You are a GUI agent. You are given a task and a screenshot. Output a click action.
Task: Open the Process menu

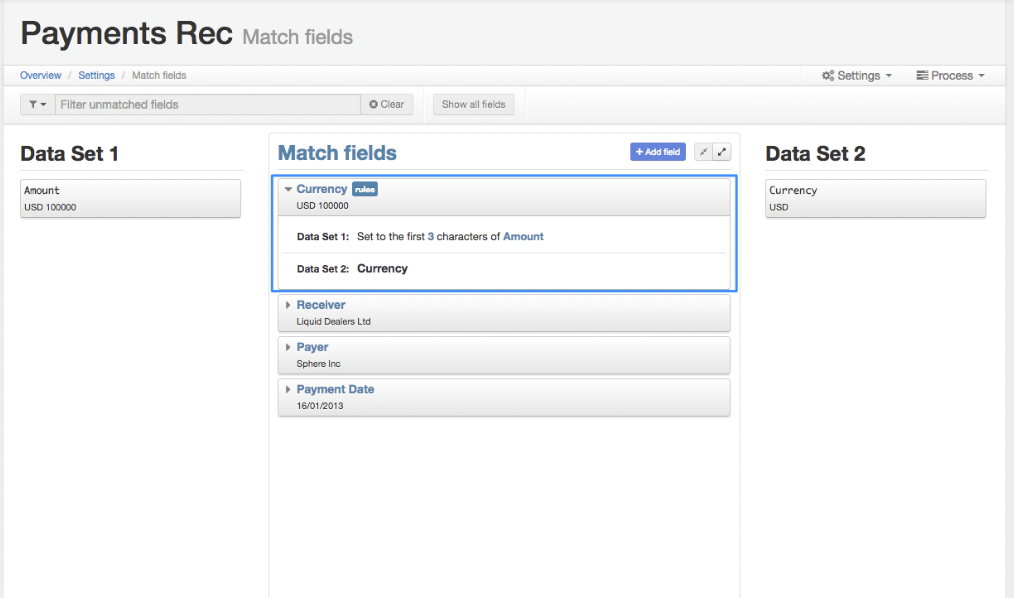pyautogui.click(x=950, y=76)
